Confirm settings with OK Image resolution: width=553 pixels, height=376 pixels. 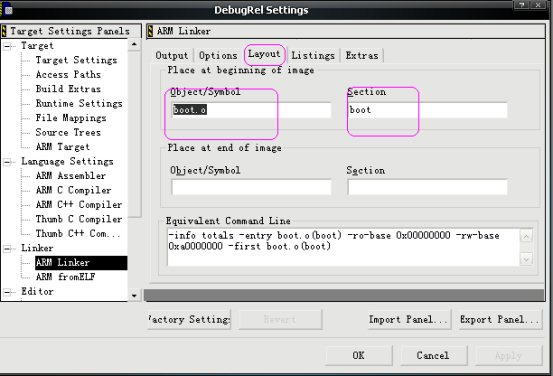(359, 356)
